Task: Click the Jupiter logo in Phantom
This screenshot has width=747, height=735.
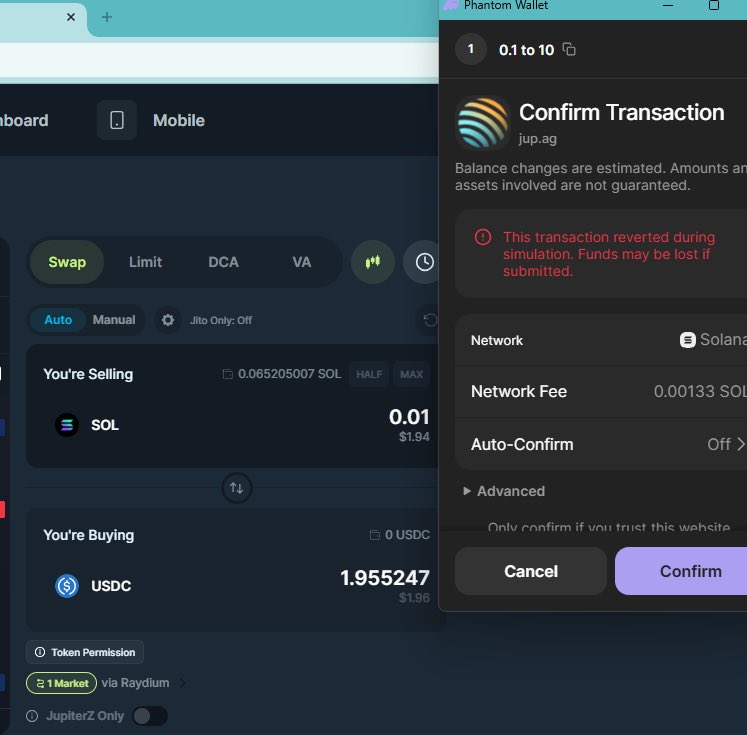Action: pyautogui.click(x=483, y=122)
